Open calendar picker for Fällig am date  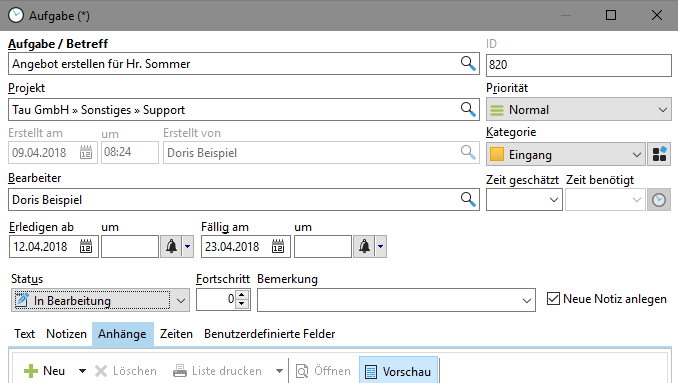tap(278, 246)
